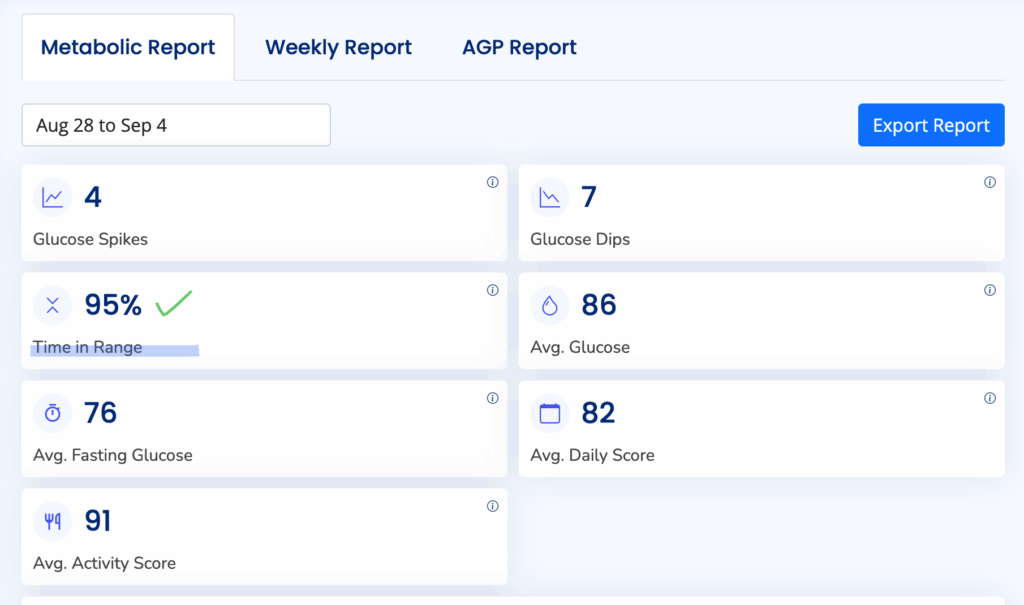This screenshot has width=1024, height=605.
Task: Show info for Time in Range card
Action: 492,290
